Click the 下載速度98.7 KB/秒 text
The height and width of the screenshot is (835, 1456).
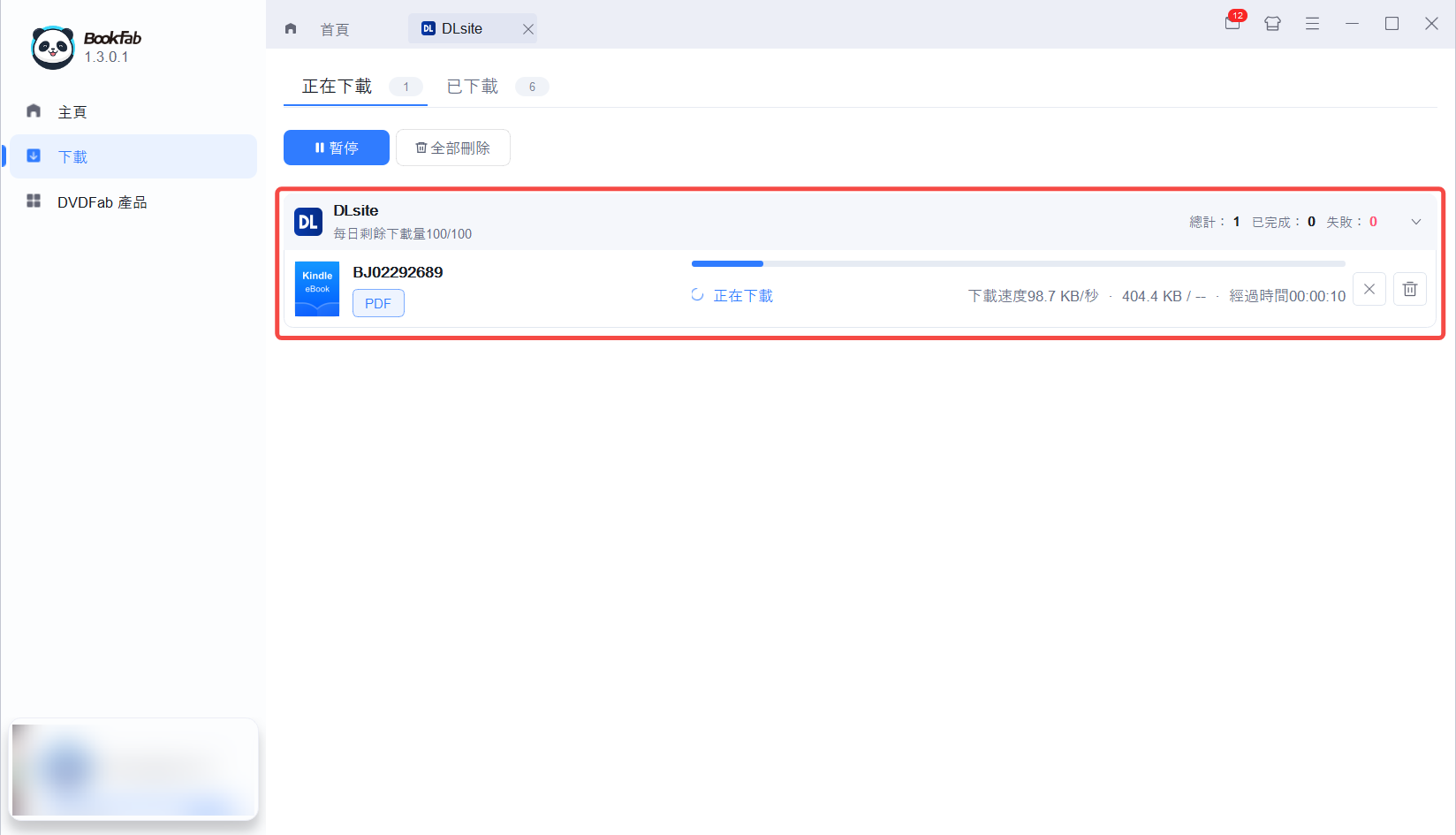(x=1034, y=296)
